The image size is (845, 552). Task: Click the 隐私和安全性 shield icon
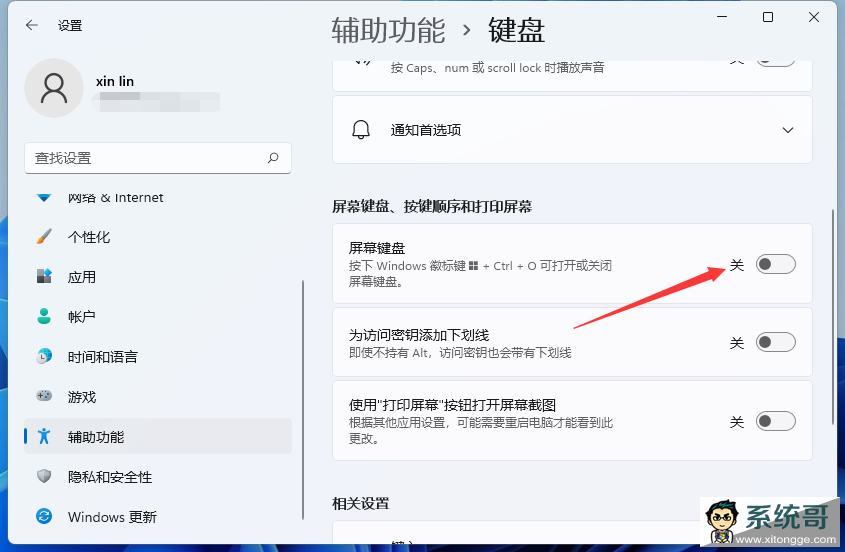(44, 476)
